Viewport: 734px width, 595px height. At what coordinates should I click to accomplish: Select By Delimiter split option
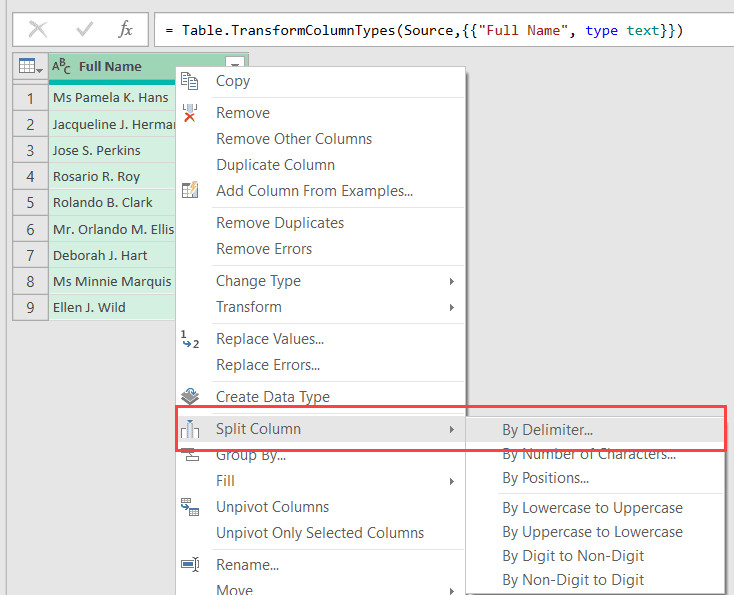[547, 430]
